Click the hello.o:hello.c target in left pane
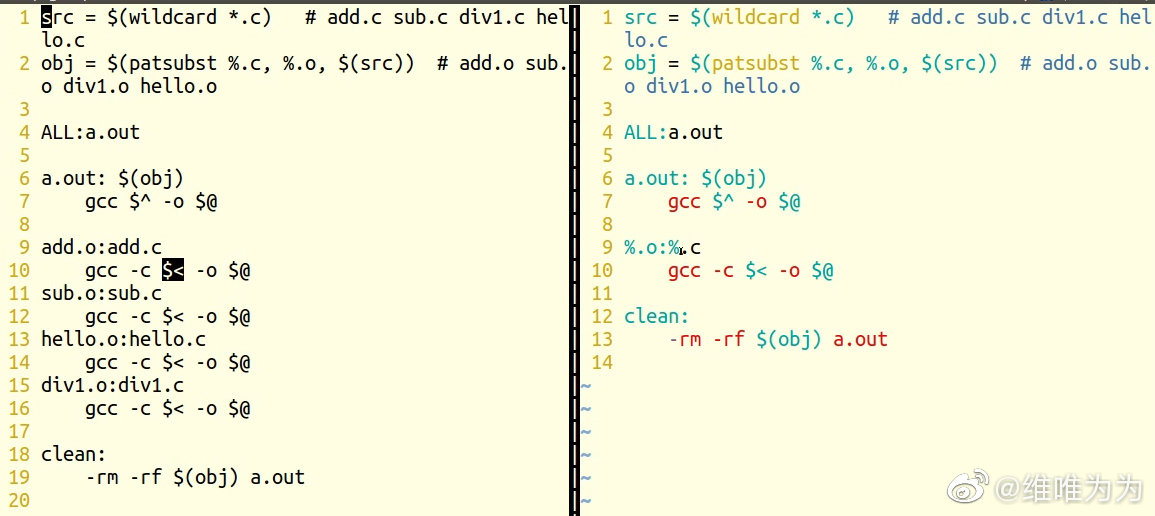The width and height of the screenshot is (1155, 516). click(123, 340)
